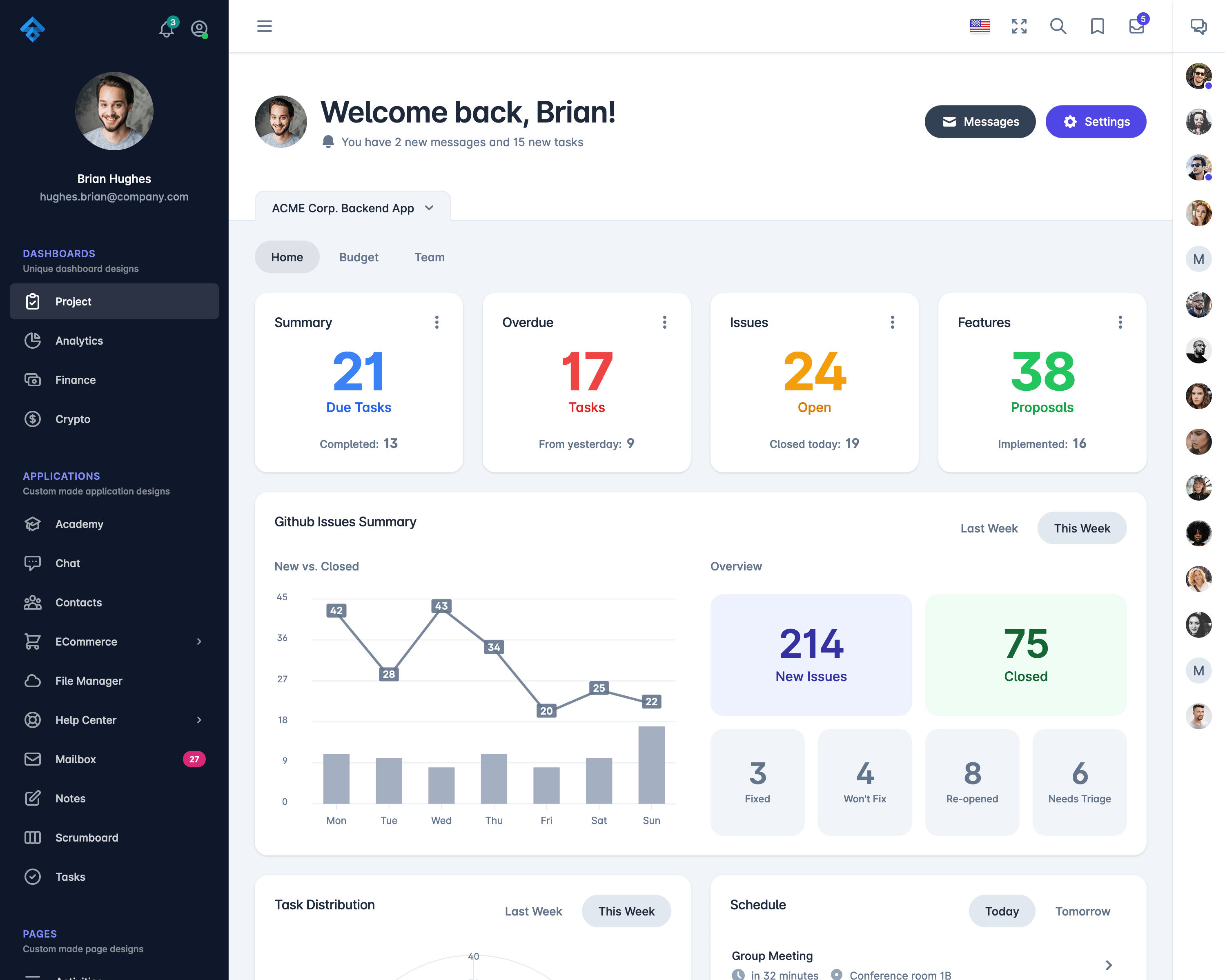Navigate to Scrumboard
The height and width of the screenshot is (980, 1225).
[x=87, y=837]
